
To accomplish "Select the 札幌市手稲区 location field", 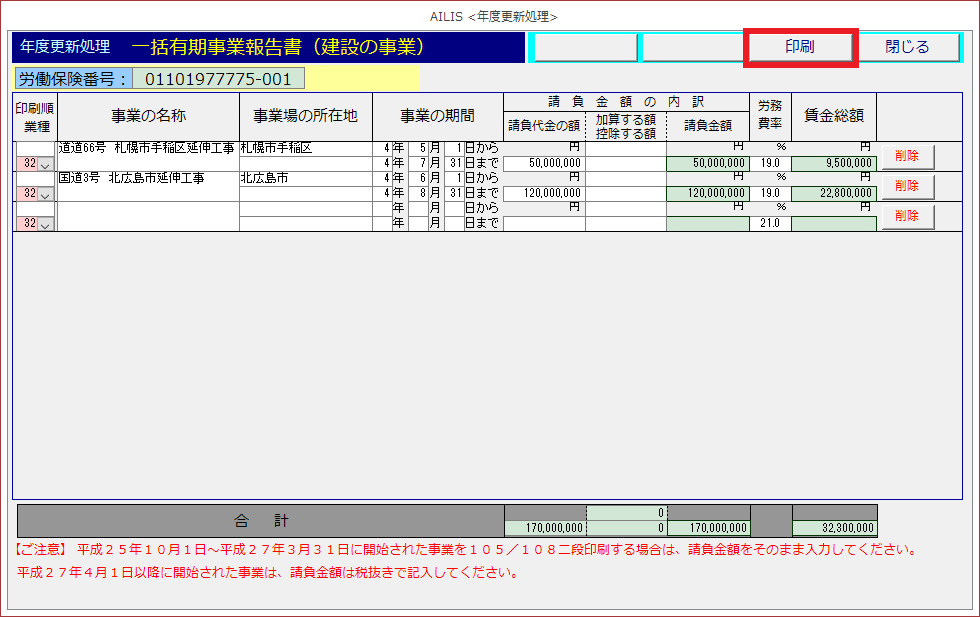I will coord(305,148).
